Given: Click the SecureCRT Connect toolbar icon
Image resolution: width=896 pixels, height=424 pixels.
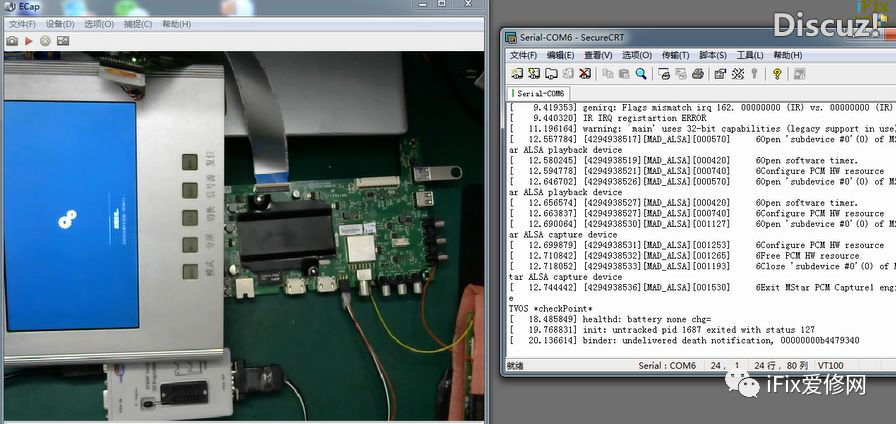Looking at the screenshot, I should [x=517, y=74].
